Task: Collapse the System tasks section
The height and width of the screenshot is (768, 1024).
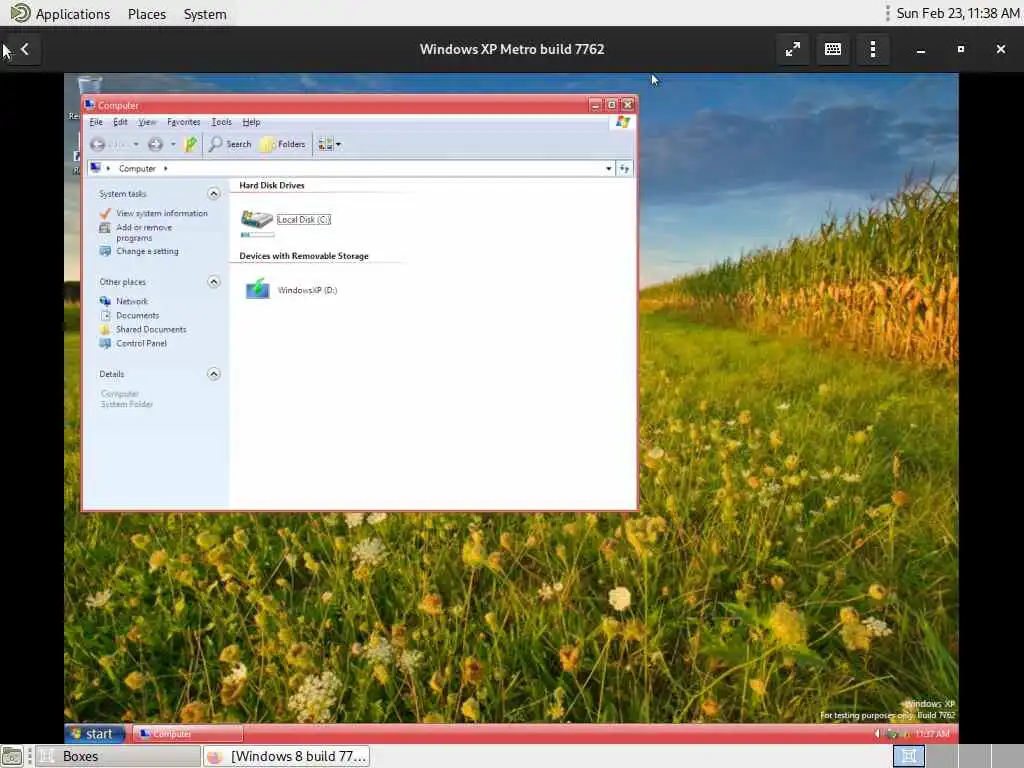Action: click(x=214, y=193)
